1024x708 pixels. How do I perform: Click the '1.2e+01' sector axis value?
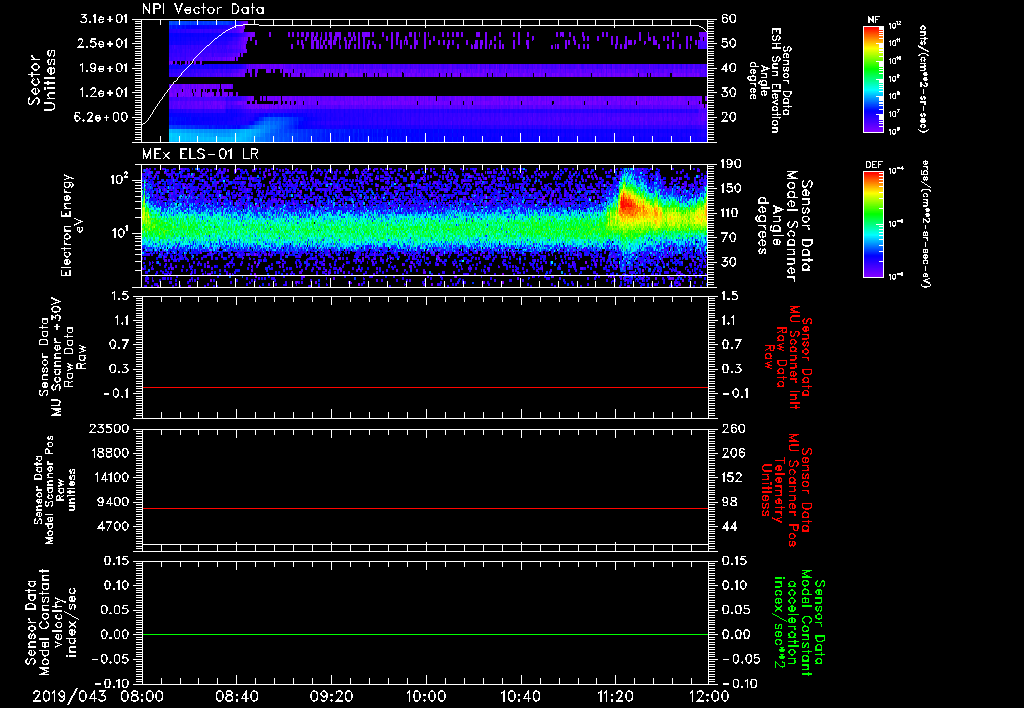click(104, 93)
